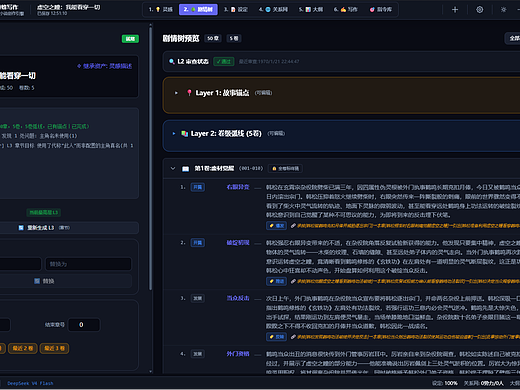Click the 5 卷 count badge
Viewport: 520px width, 390px height.
[x=234, y=39]
